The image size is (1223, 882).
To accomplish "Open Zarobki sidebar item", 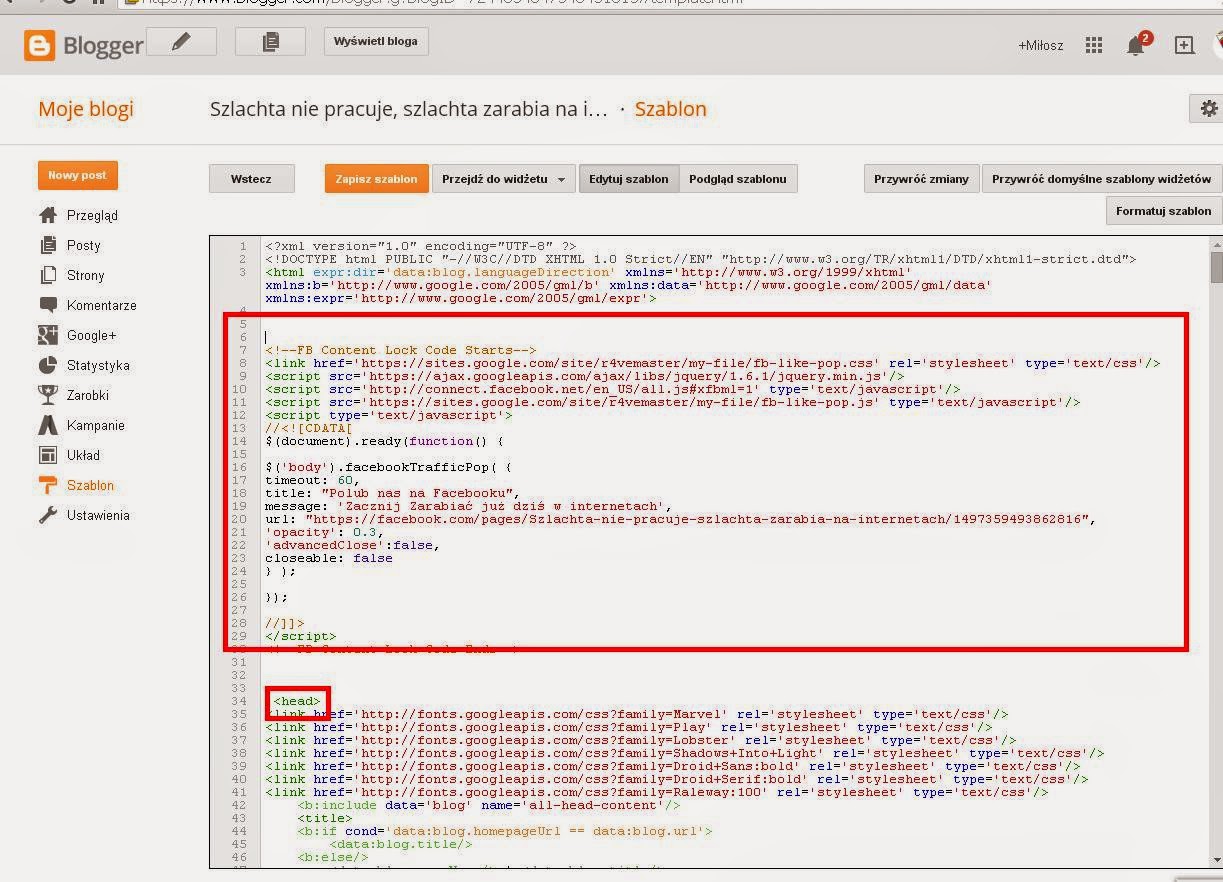I will tap(88, 395).
